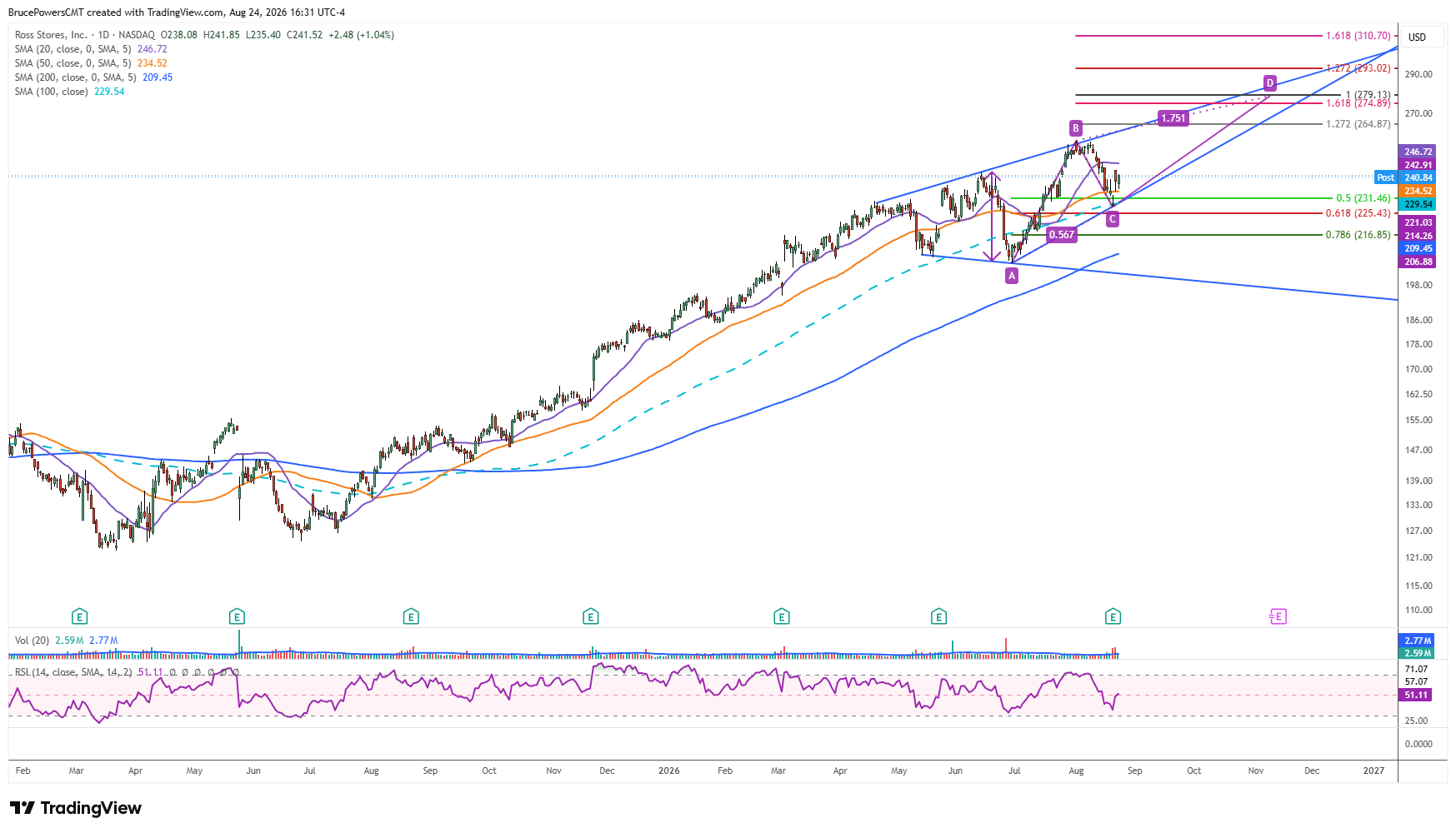Image resolution: width=1456 pixels, height=833 pixels.
Task: Click the 0.5 (231.46) retracement label
Action: (1363, 198)
